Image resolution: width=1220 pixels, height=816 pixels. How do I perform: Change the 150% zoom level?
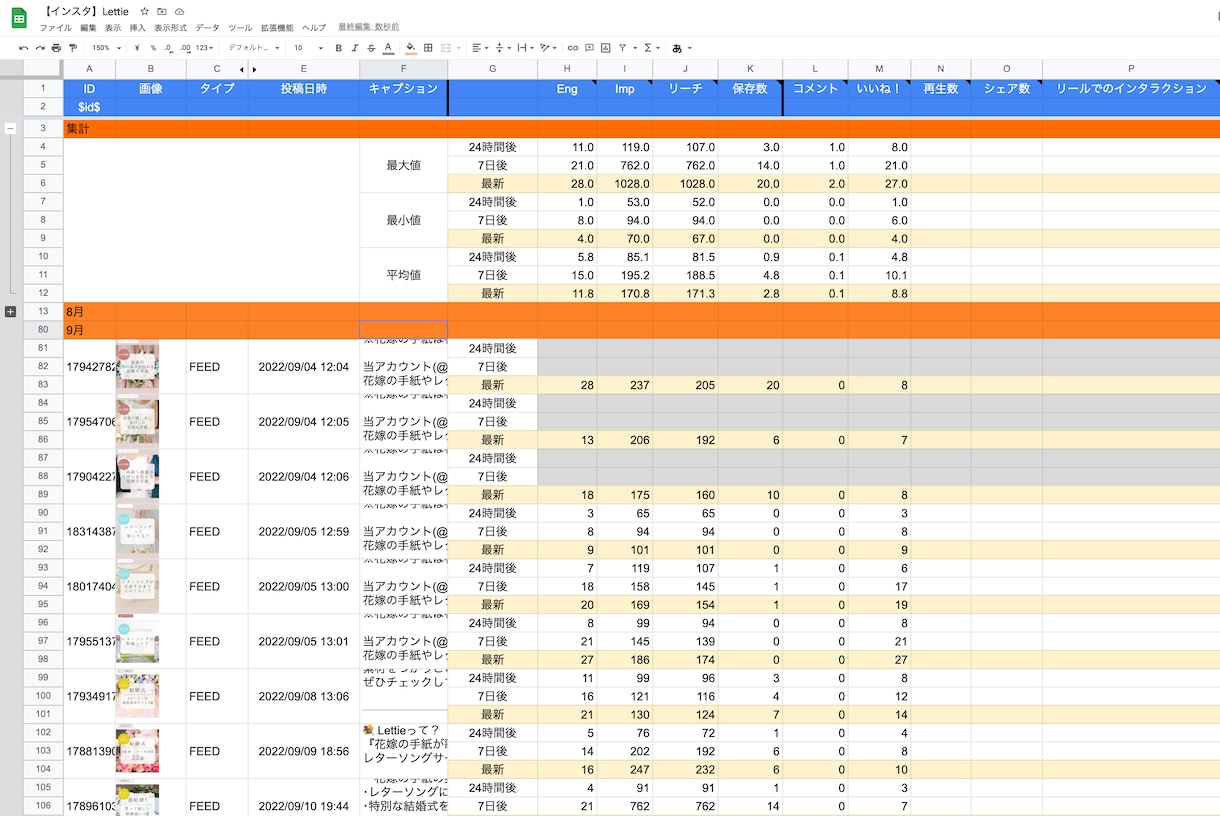coord(106,47)
